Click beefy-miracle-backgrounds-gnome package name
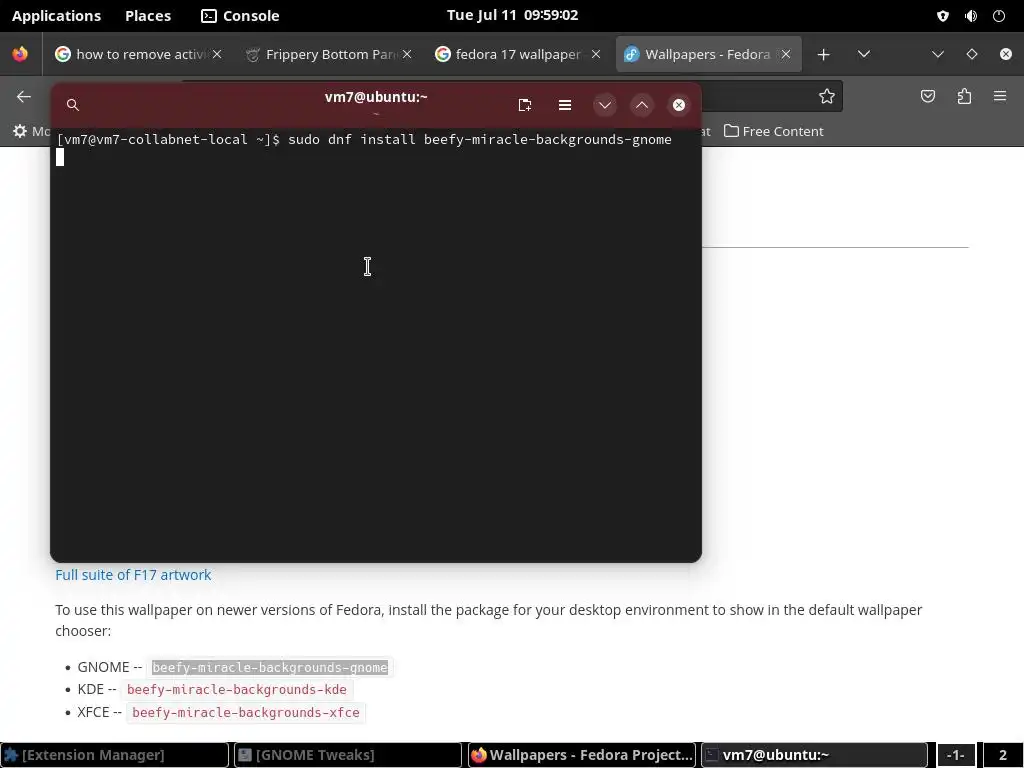Image resolution: width=1024 pixels, height=768 pixels. (270, 667)
